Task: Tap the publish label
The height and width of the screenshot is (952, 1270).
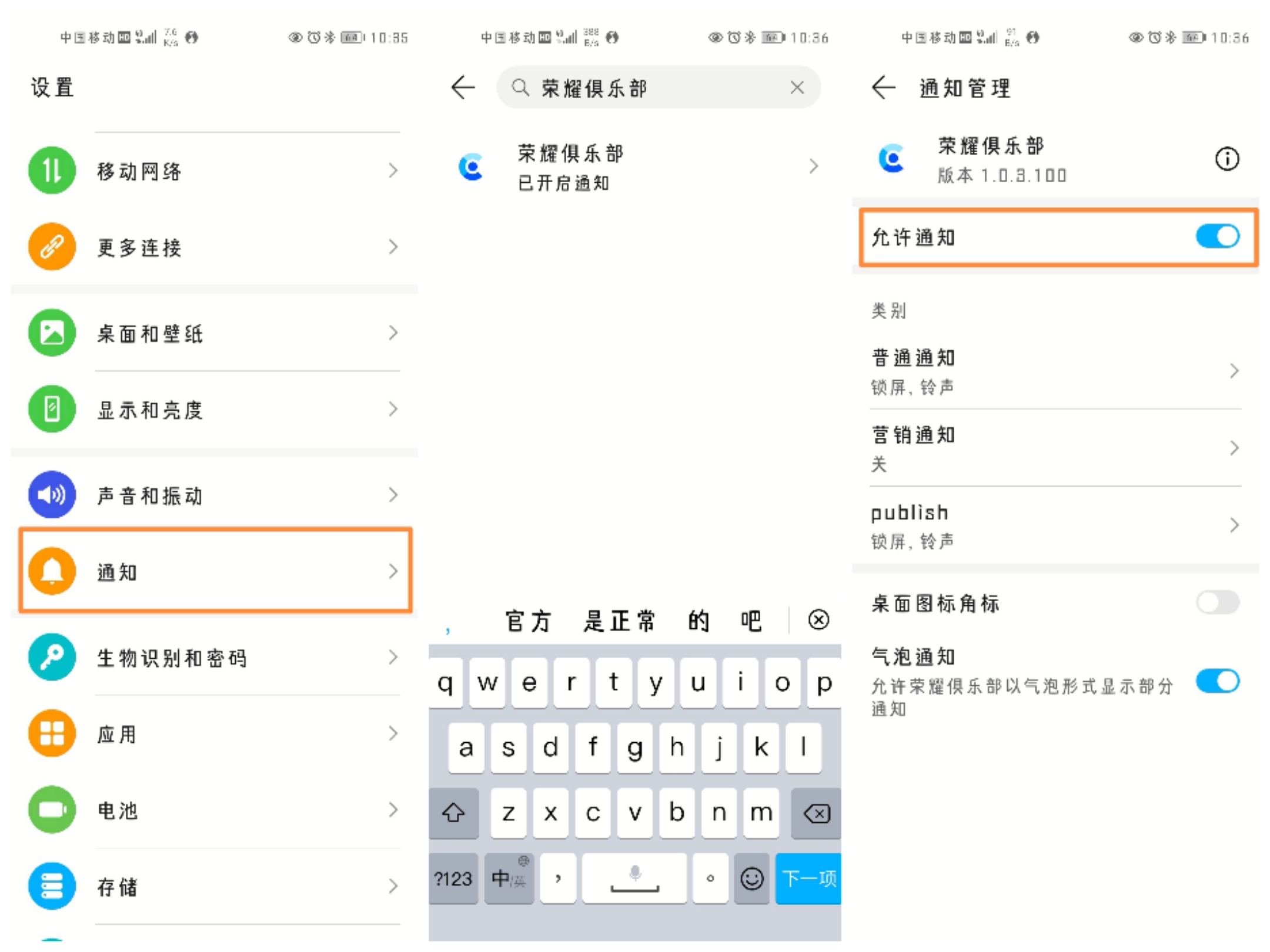Action: pos(910,513)
